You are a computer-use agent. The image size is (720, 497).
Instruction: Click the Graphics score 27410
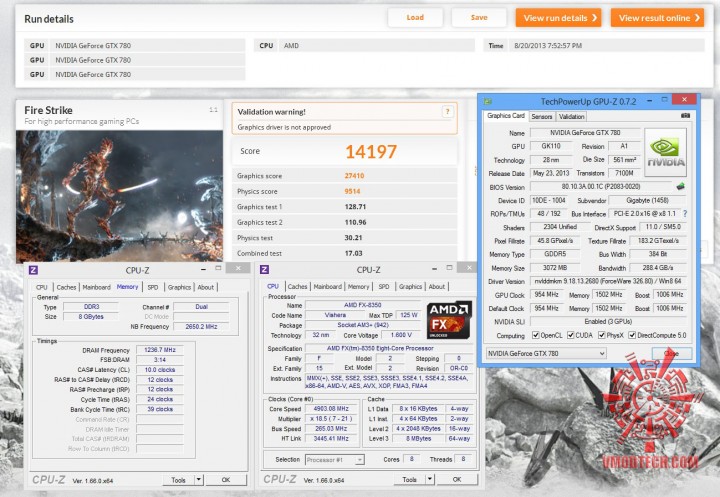pyautogui.click(x=354, y=175)
